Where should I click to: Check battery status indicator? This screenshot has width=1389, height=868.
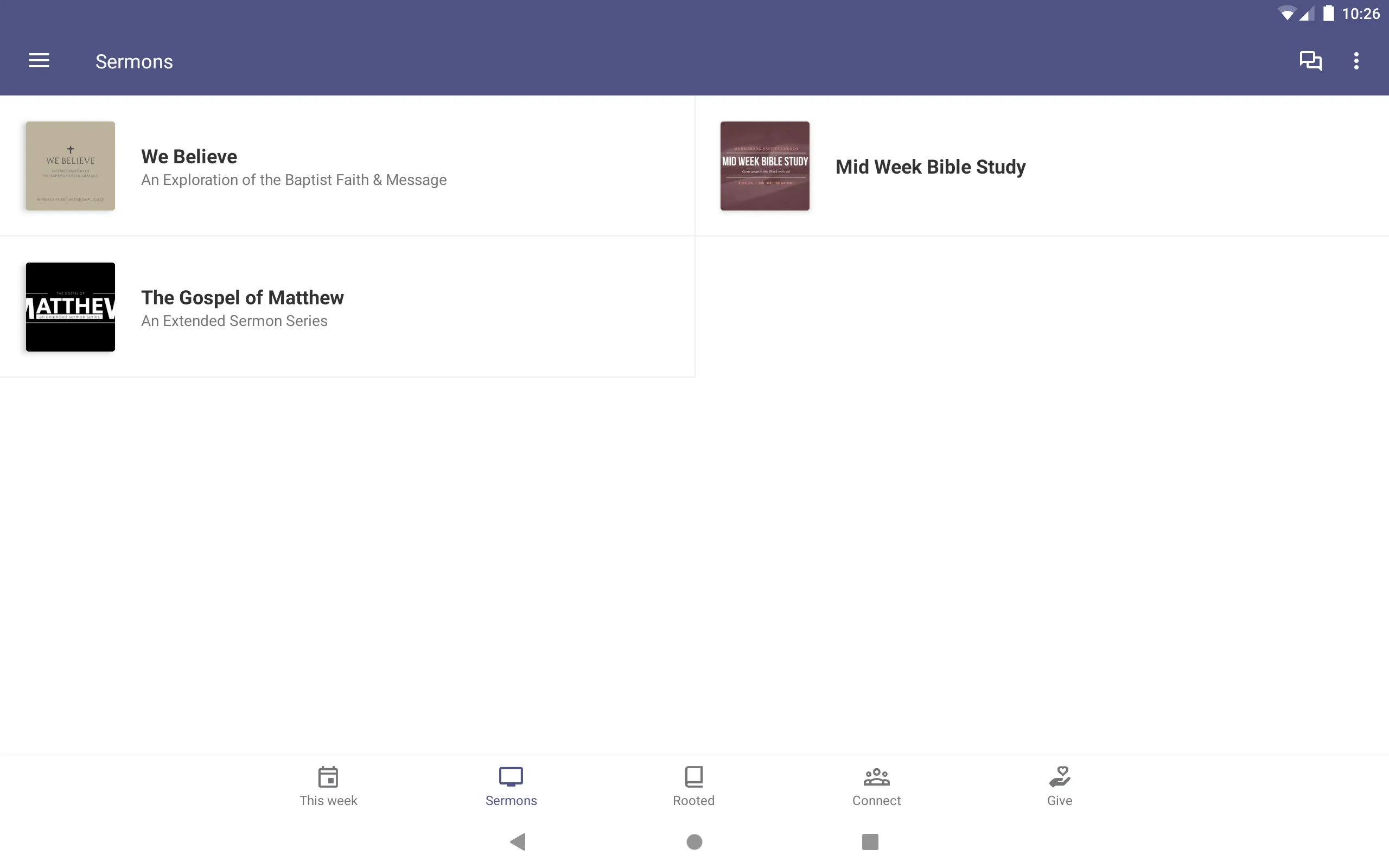pos(1326,13)
